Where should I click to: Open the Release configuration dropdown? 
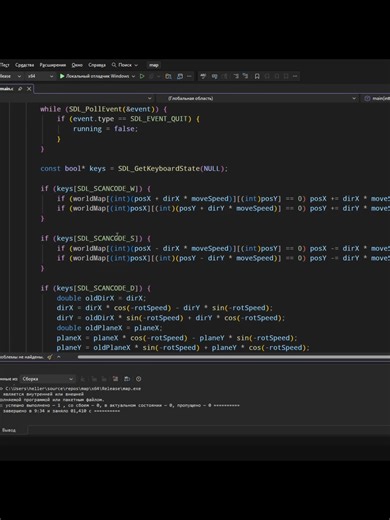click(11, 76)
